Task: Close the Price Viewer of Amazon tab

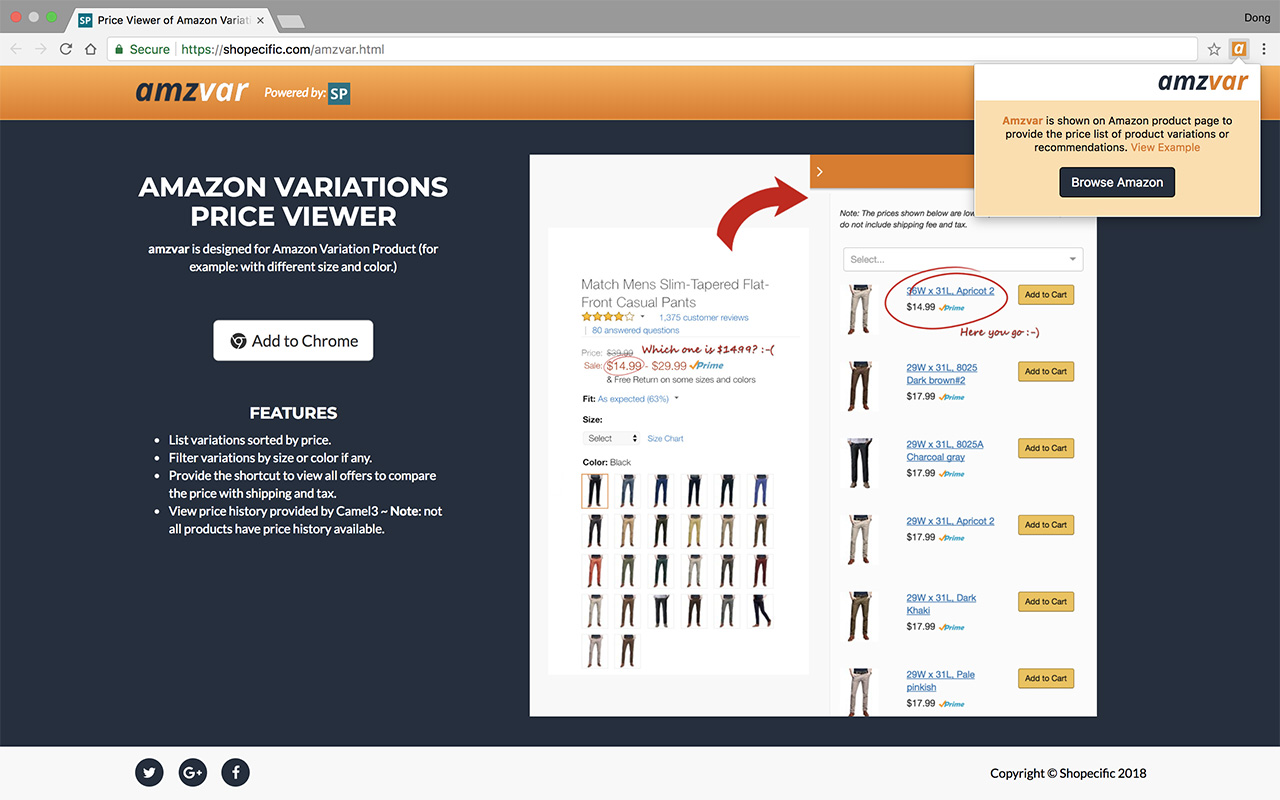Action: 260,20
